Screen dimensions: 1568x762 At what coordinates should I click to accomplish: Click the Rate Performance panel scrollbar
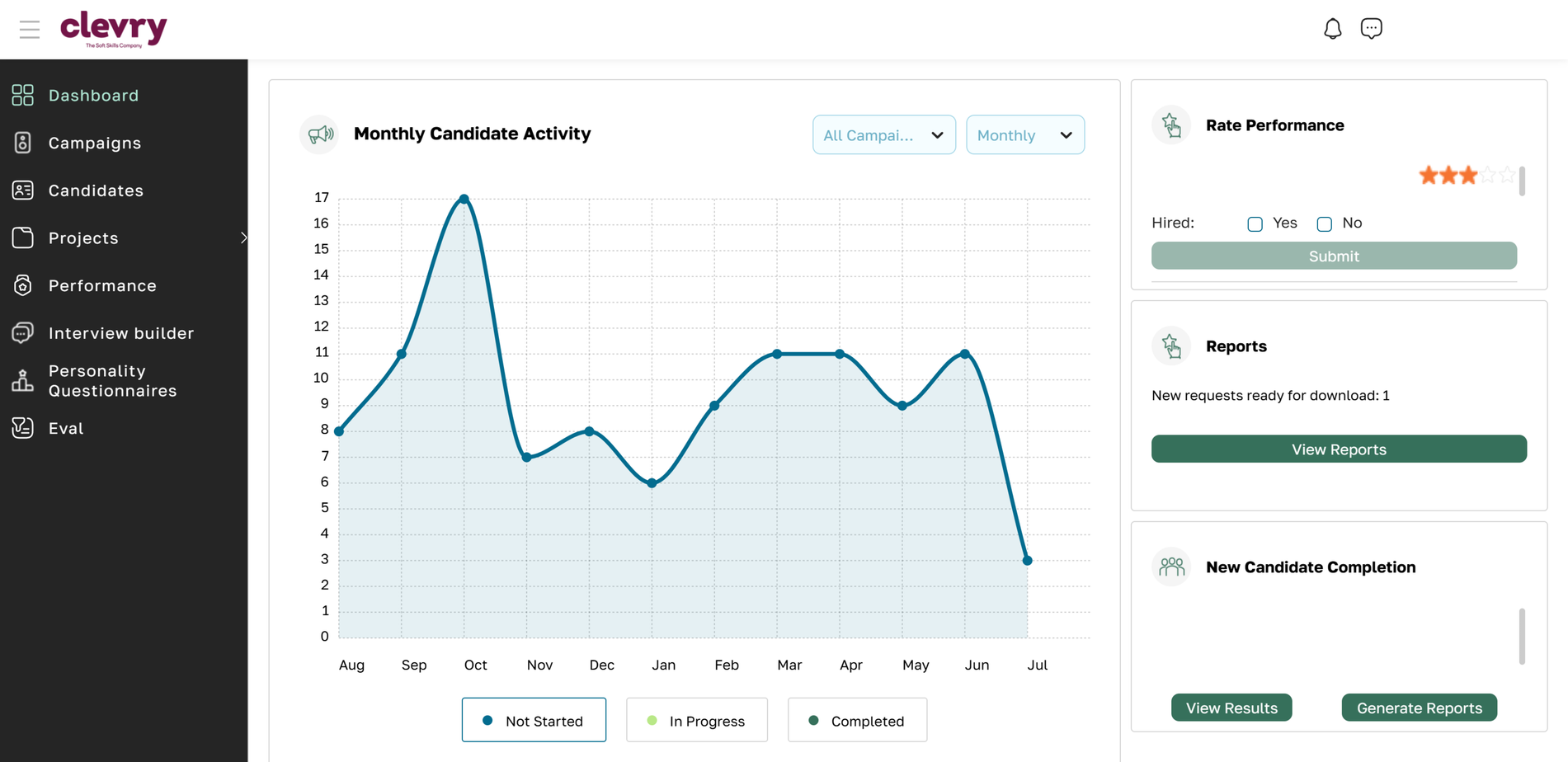point(1522,181)
